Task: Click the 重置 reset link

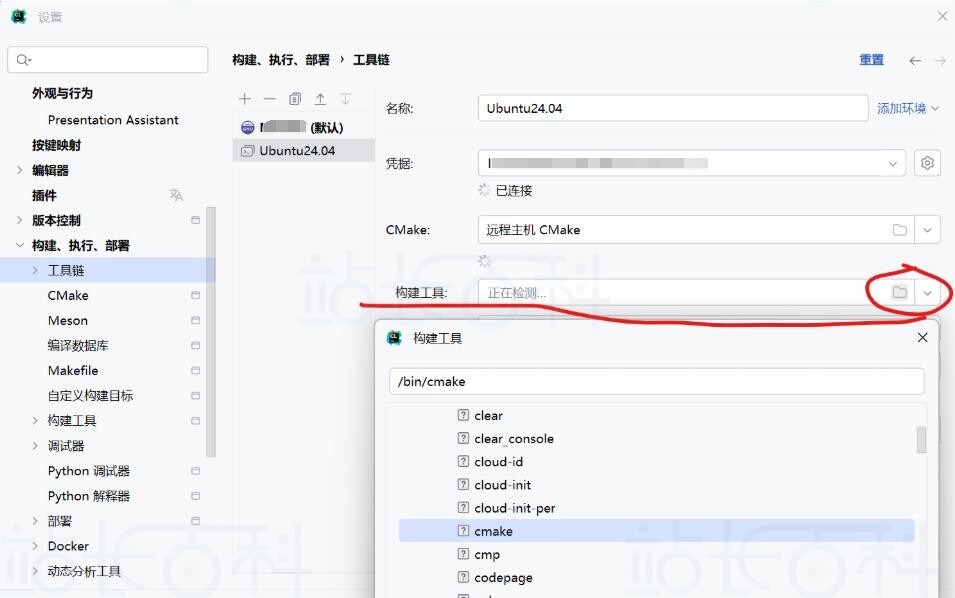Action: pyautogui.click(x=871, y=60)
